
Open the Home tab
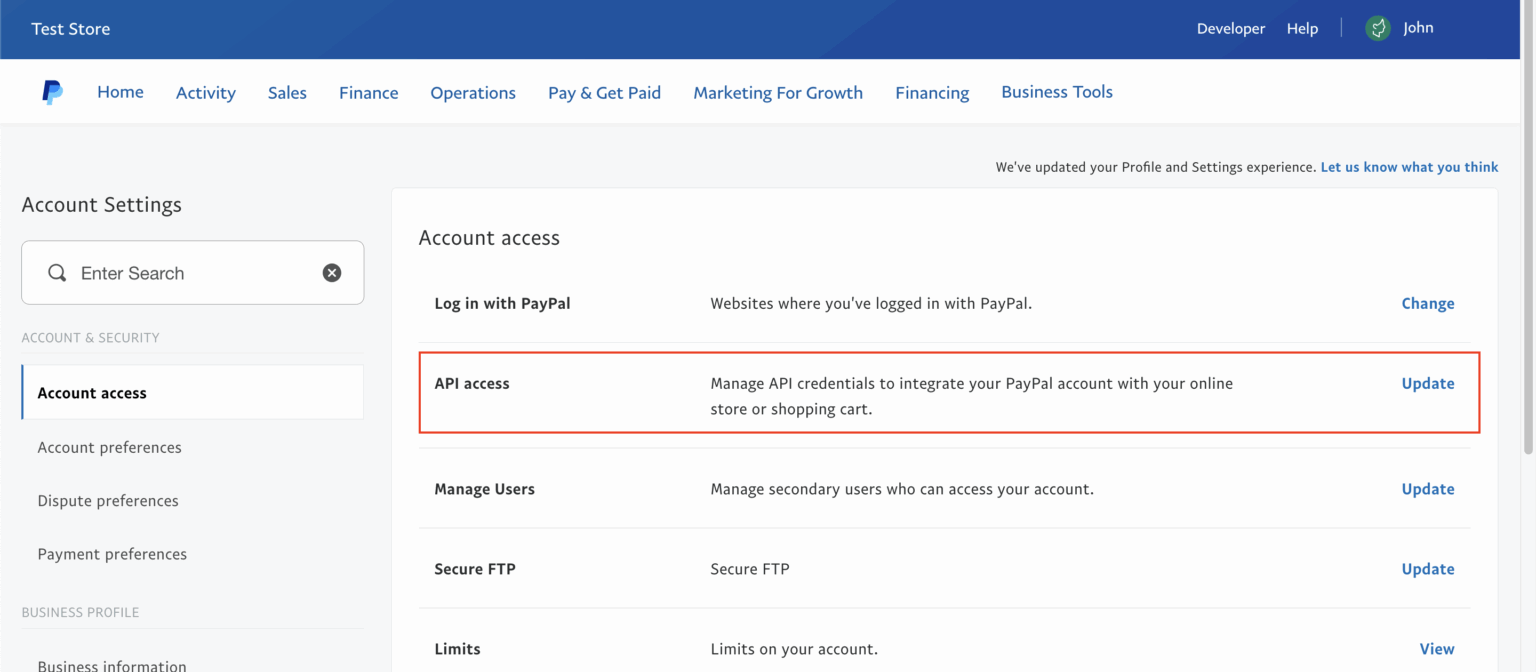pos(120,91)
